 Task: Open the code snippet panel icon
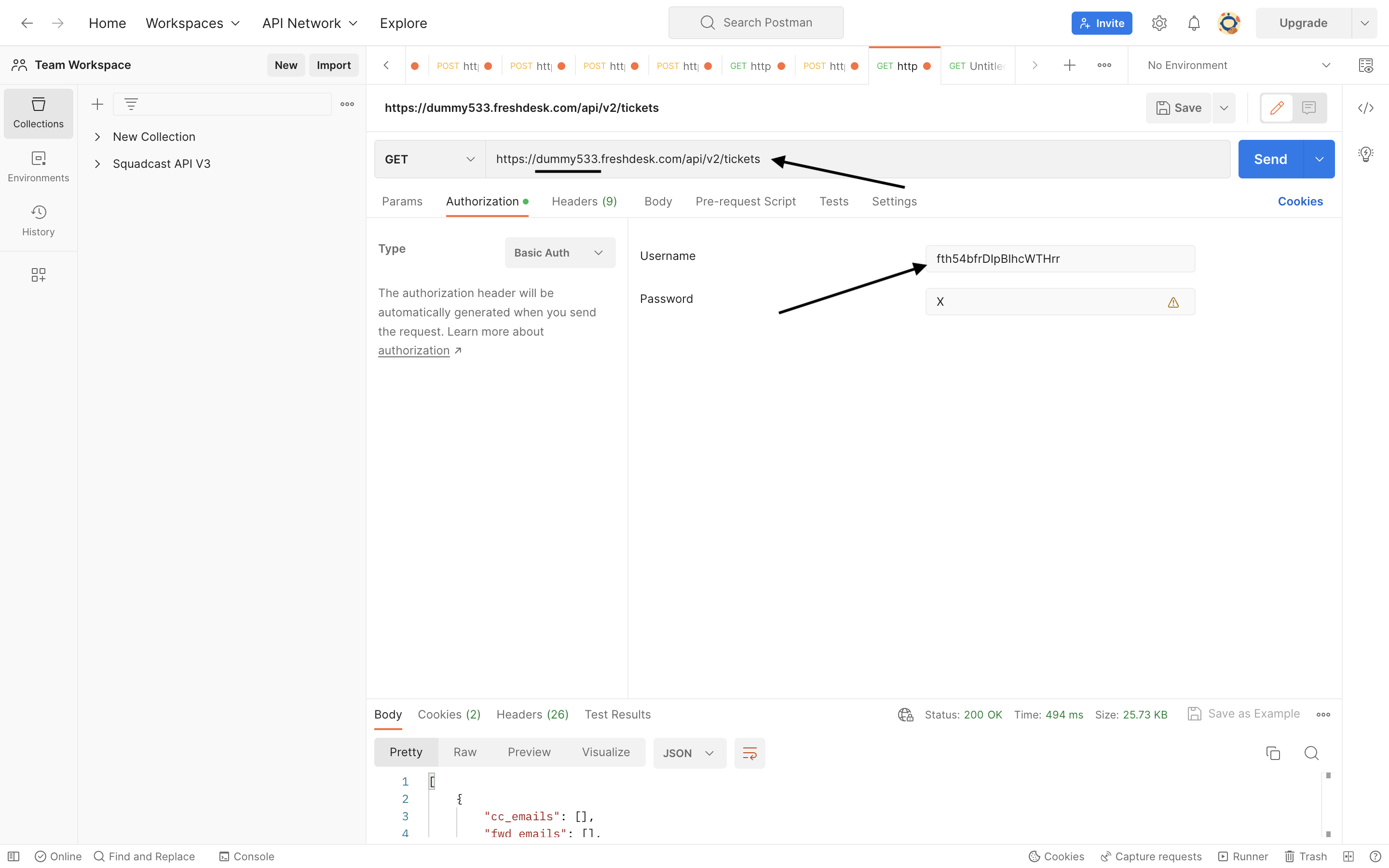(1365, 108)
